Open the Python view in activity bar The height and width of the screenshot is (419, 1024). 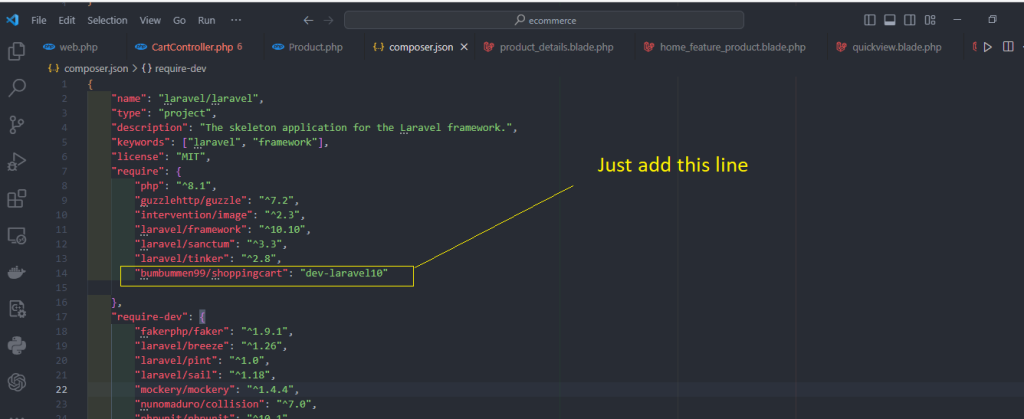point(16,344)
